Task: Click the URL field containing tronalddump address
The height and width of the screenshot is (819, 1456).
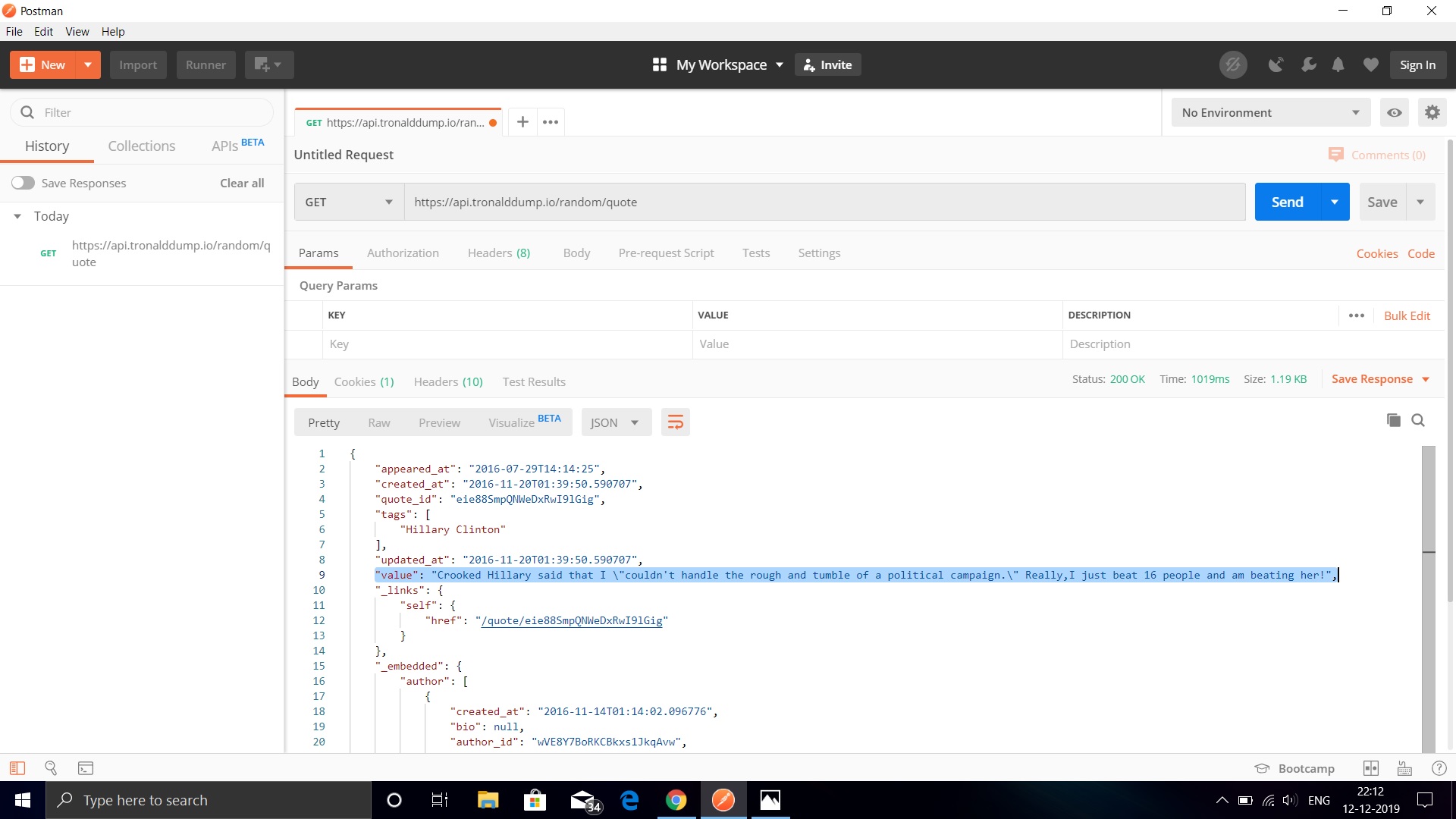Action: [824, 202]
